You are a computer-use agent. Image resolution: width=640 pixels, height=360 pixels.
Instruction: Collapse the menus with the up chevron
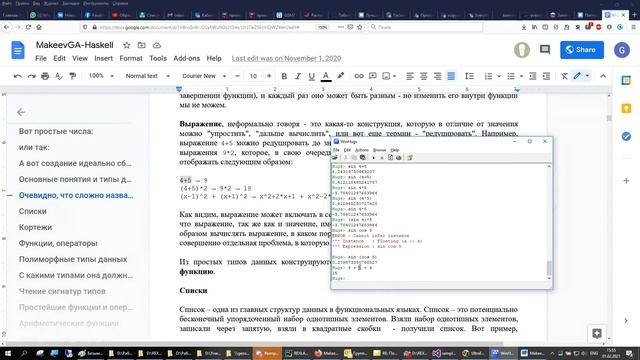click(603, 76)
